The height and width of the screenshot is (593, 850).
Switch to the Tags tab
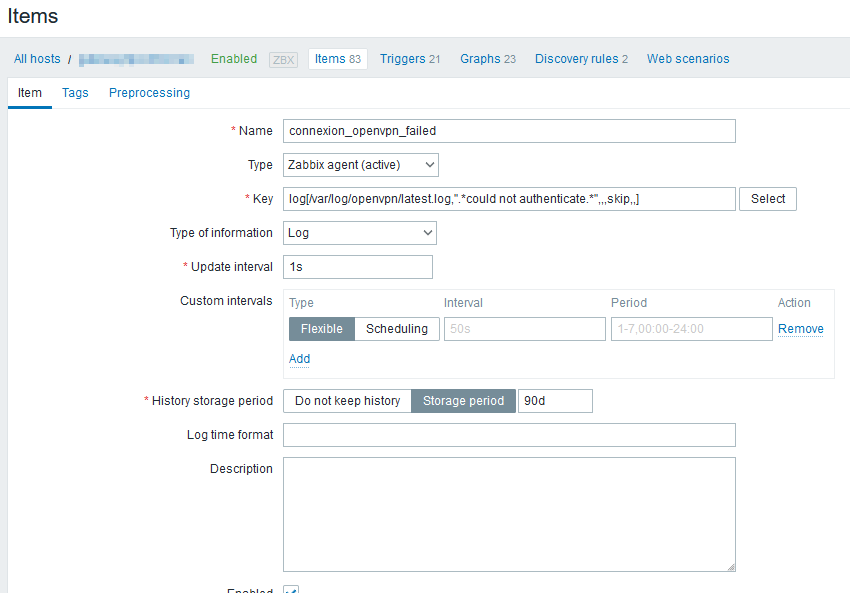[x=75, y=93]
